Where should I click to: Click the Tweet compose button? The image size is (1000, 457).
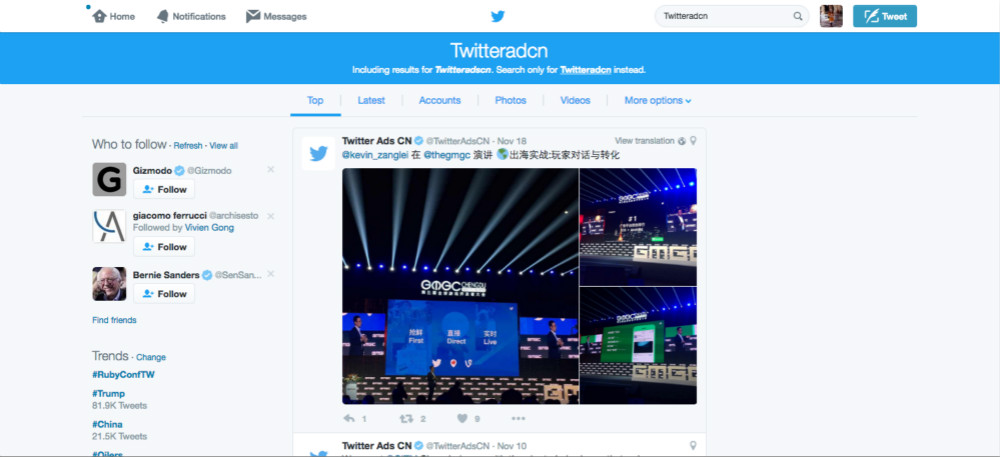(x=885, y=16)
